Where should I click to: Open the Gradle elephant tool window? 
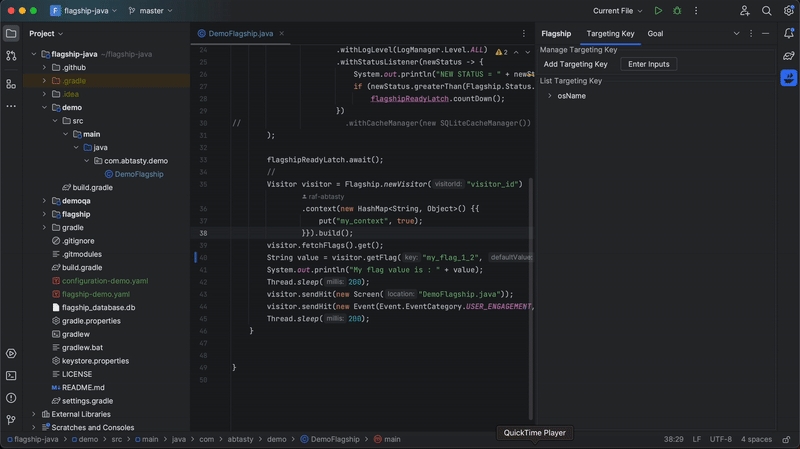point(789,55)
